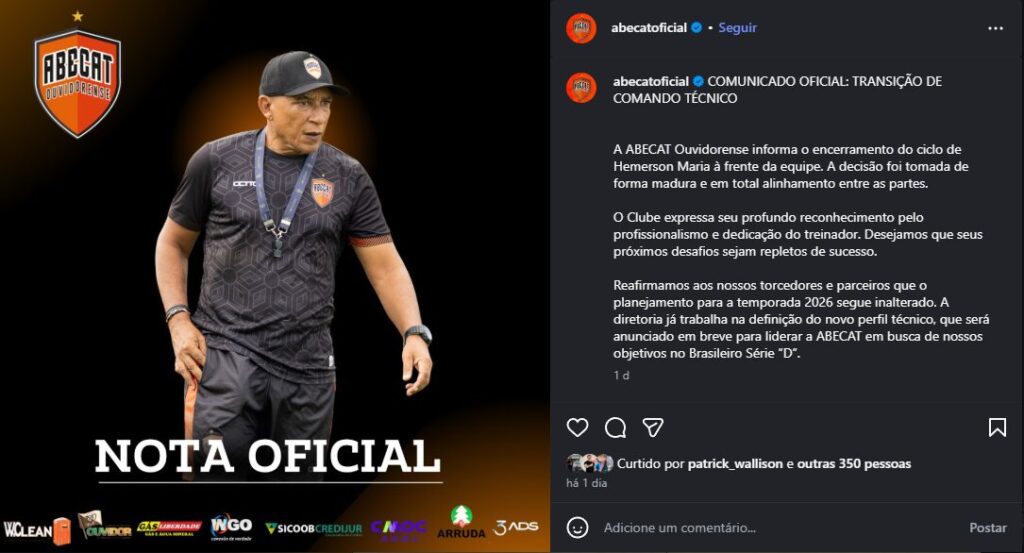Click abecatoficial avatar beside the caption
Screen dimensions: 1024x553
pos(581,87)
